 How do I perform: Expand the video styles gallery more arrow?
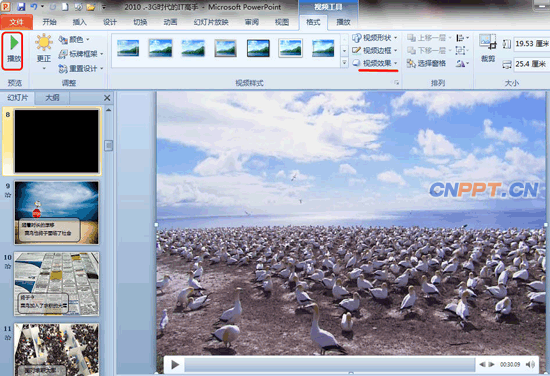(344, 63)
